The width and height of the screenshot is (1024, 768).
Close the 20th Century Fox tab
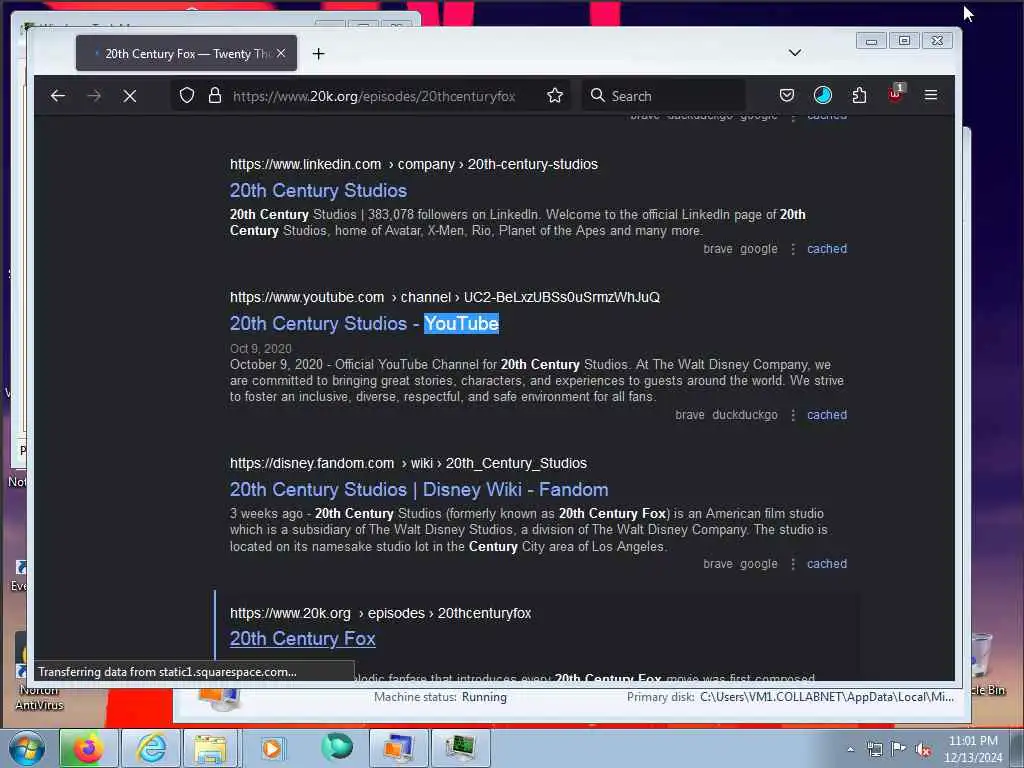(281, 54)
